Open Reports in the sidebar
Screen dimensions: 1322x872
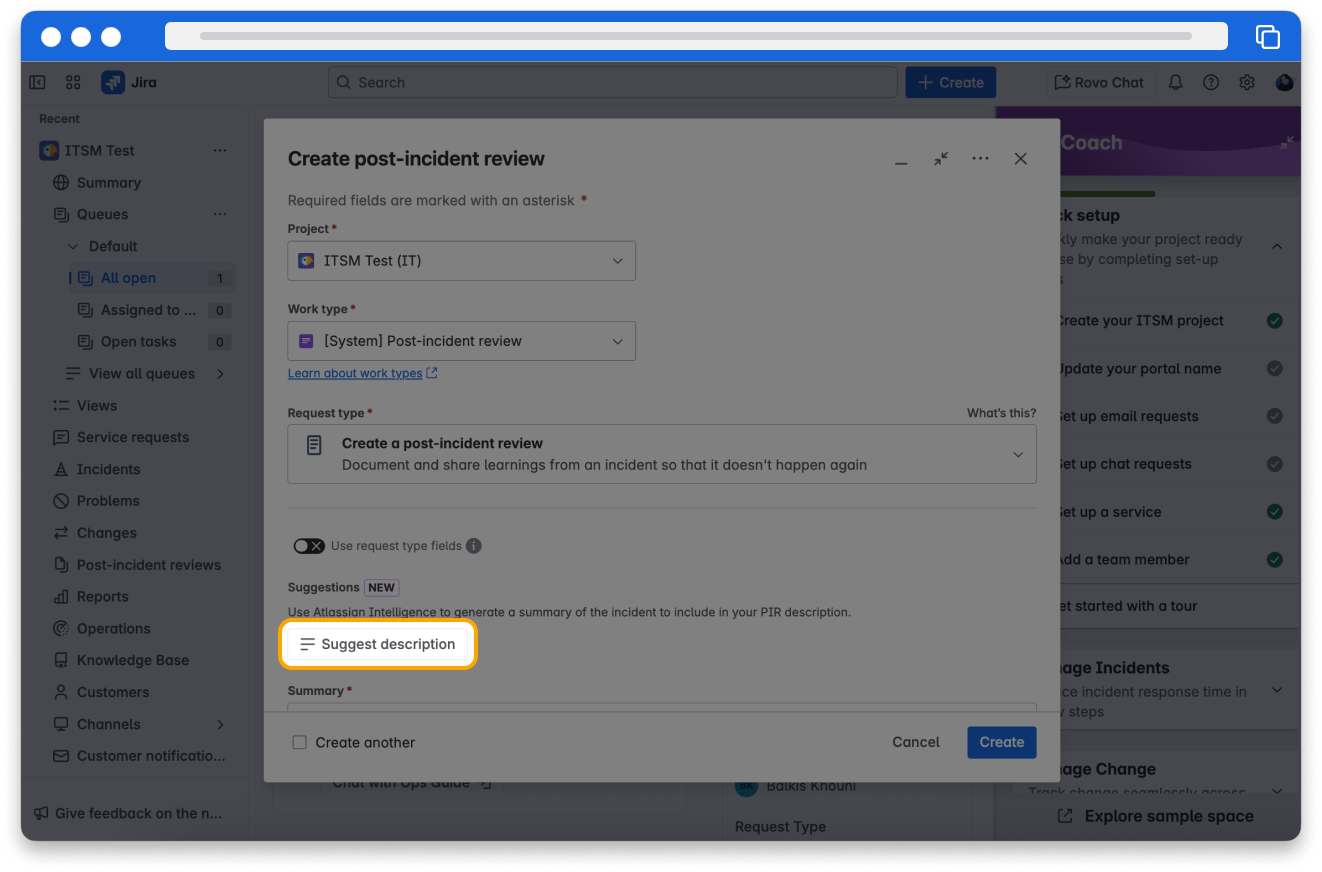(x=103, y=597)
